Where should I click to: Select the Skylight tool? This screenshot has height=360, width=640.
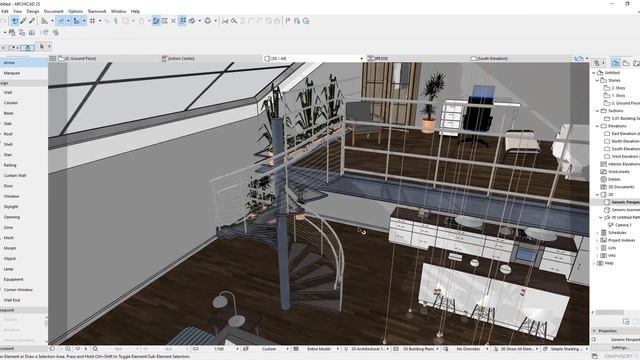tap(11, 207)
